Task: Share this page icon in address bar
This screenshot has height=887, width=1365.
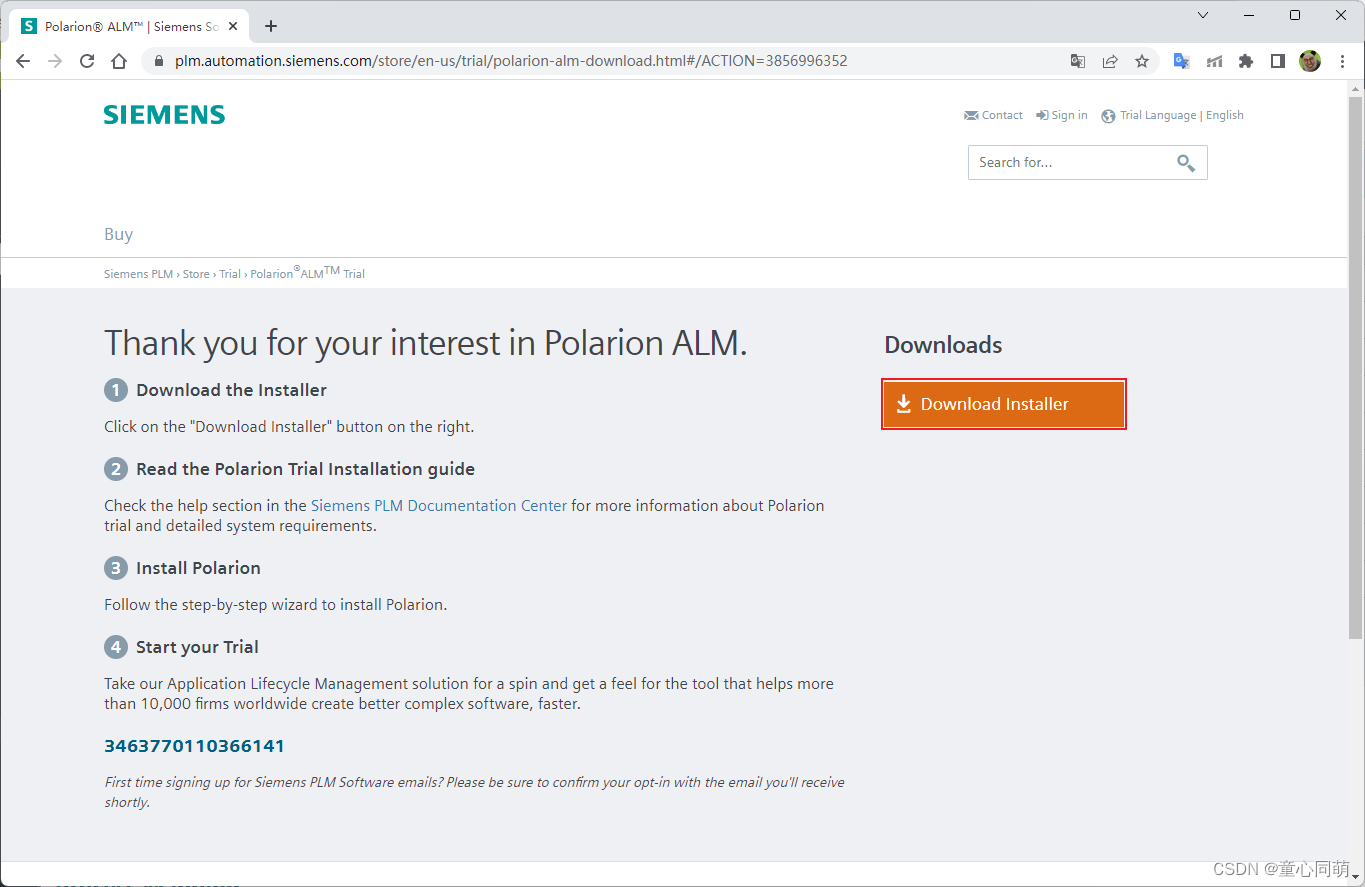Action: point(1110,61)
